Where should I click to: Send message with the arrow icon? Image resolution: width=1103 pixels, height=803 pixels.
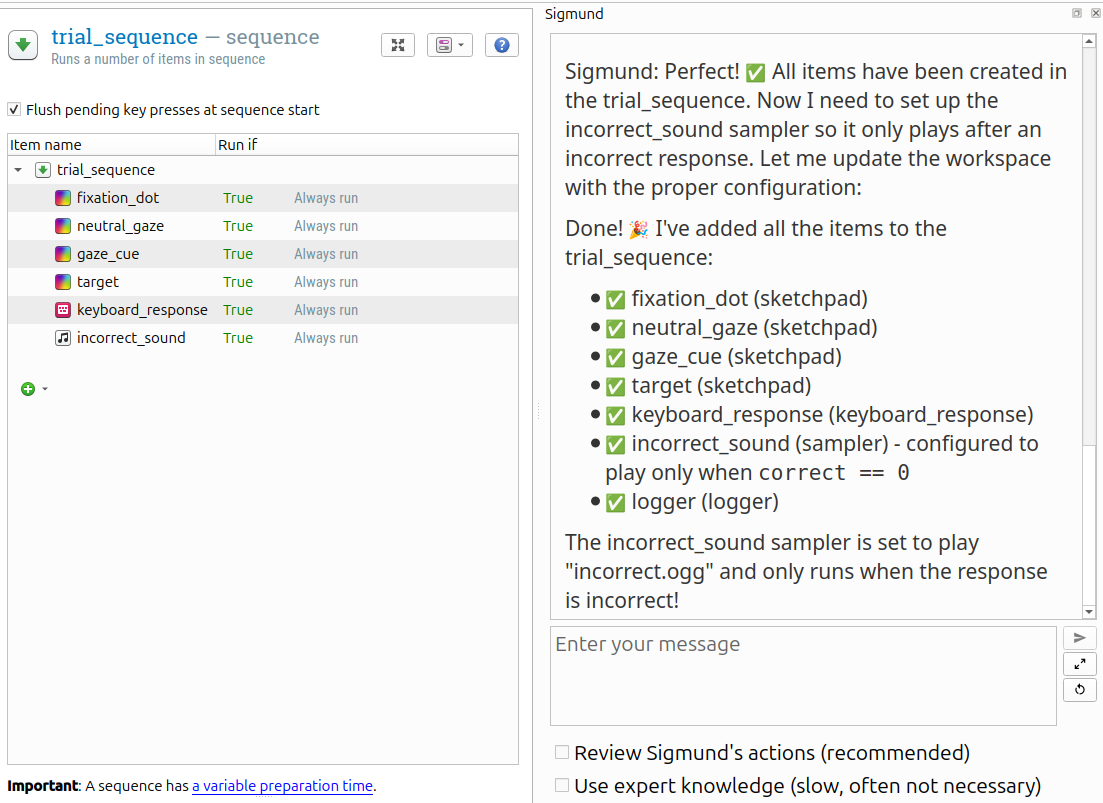coord(1079,637)
